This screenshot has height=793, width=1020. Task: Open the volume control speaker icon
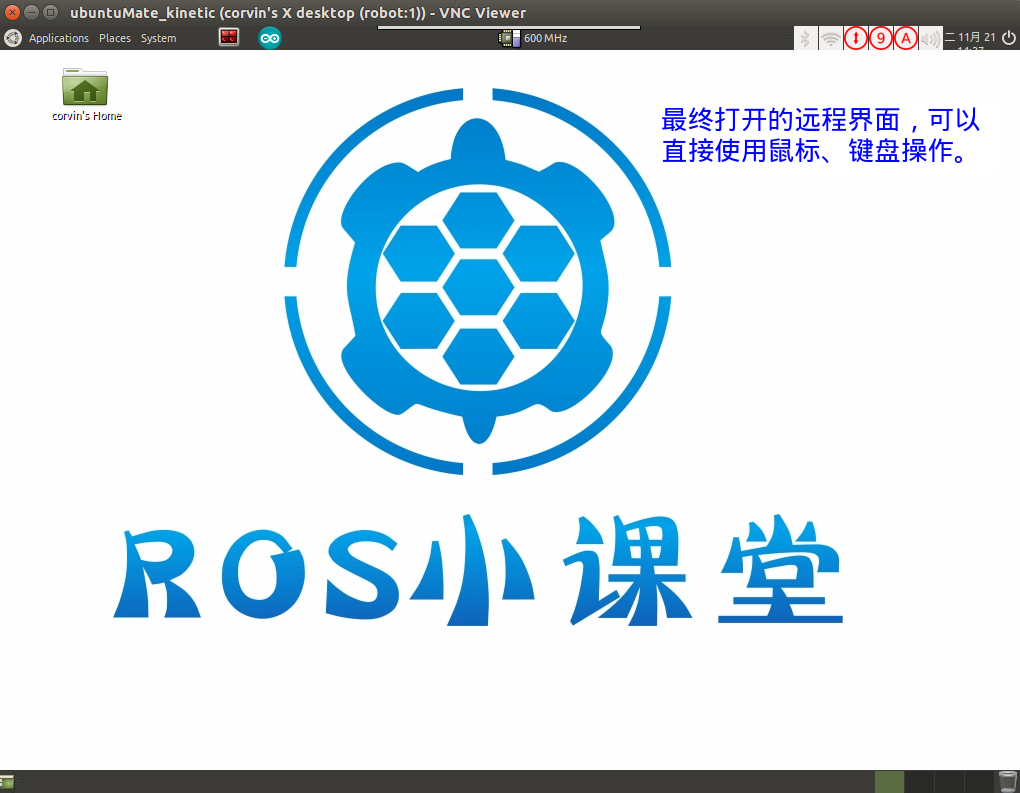tap(930, 38)
